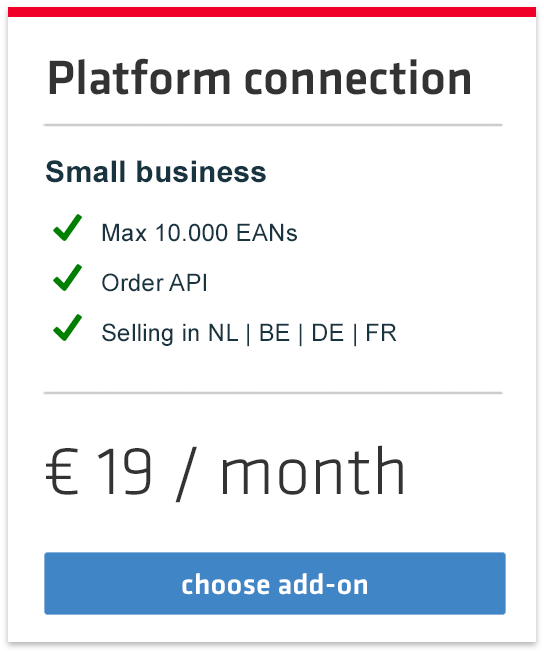Click the green checkmark beside Max 10.000 EANs

68,228
